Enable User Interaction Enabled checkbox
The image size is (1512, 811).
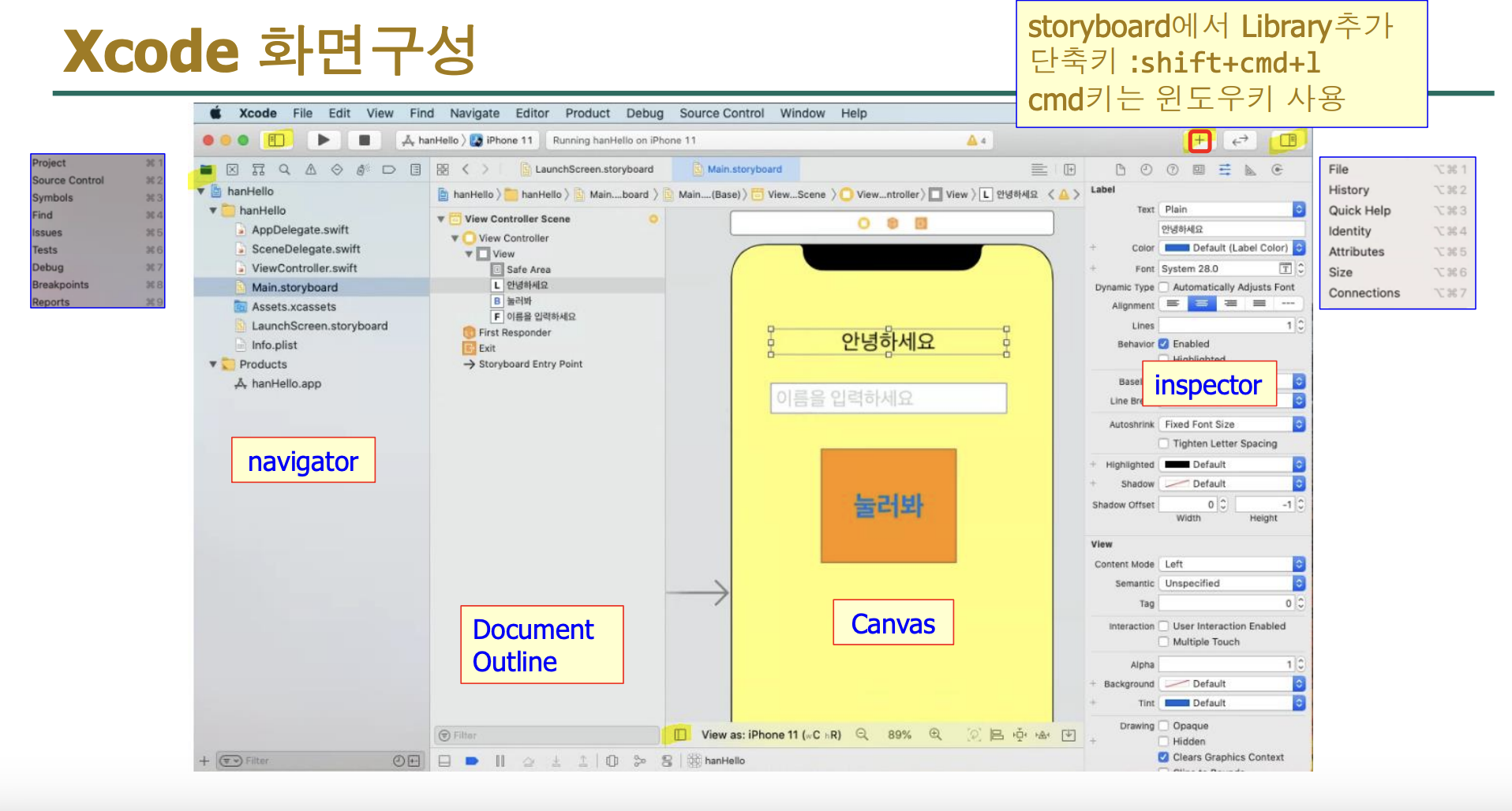pos(1163,626)
